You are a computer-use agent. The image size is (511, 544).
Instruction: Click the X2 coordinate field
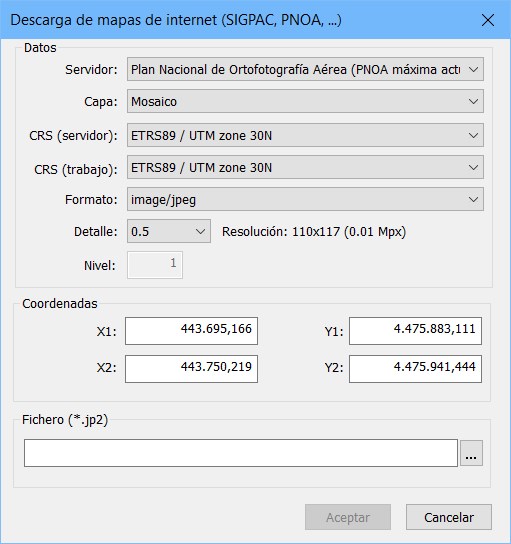(x=191, y=369)
